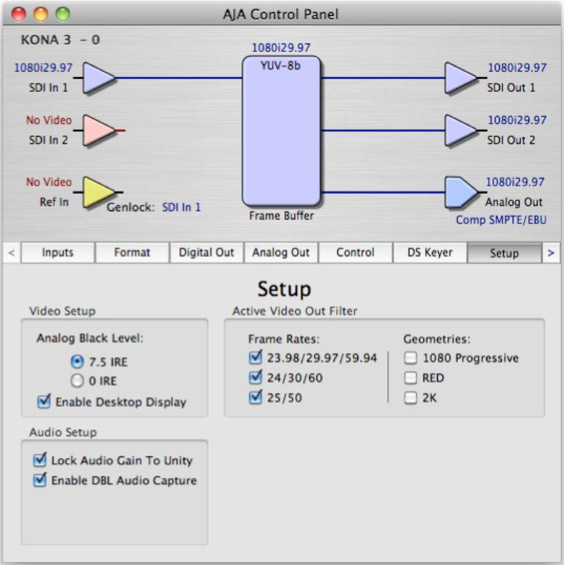The width and height of the screenshot is (564, 565).
Task: Select the Frame Buffer block
Action: coord(281,131)
